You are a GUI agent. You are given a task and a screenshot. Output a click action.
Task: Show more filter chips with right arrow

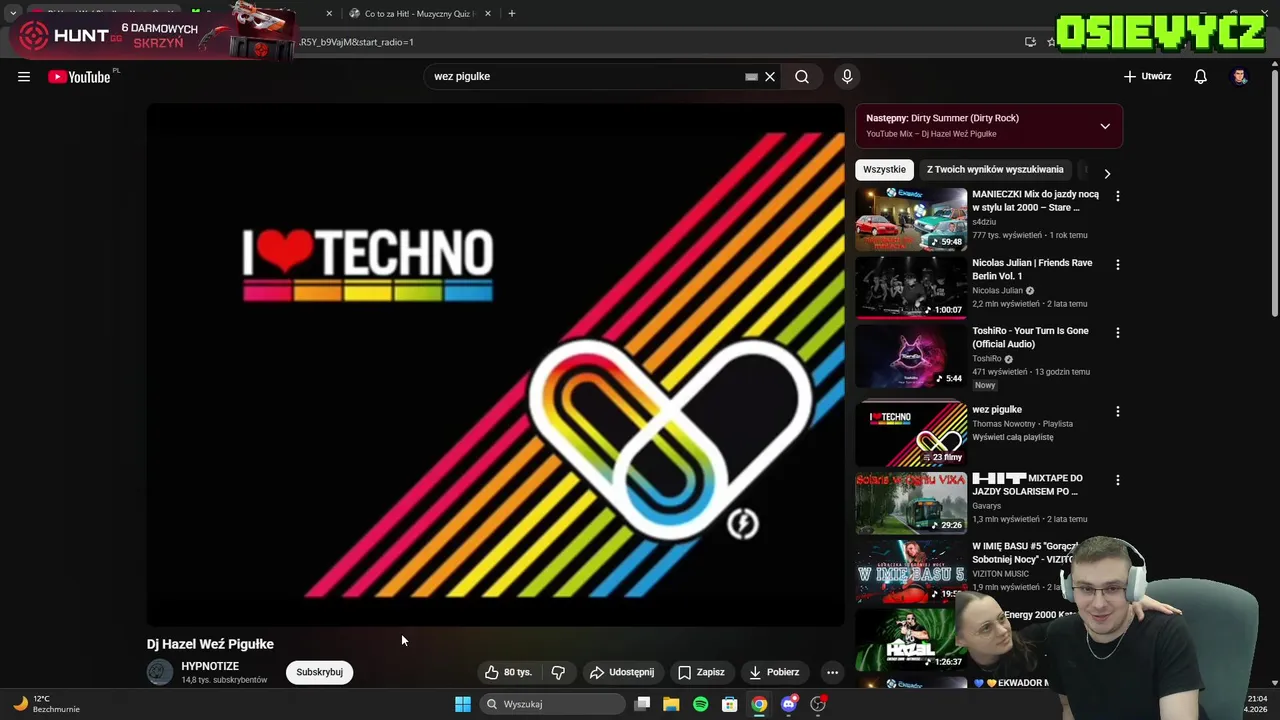click(1107, 173)
